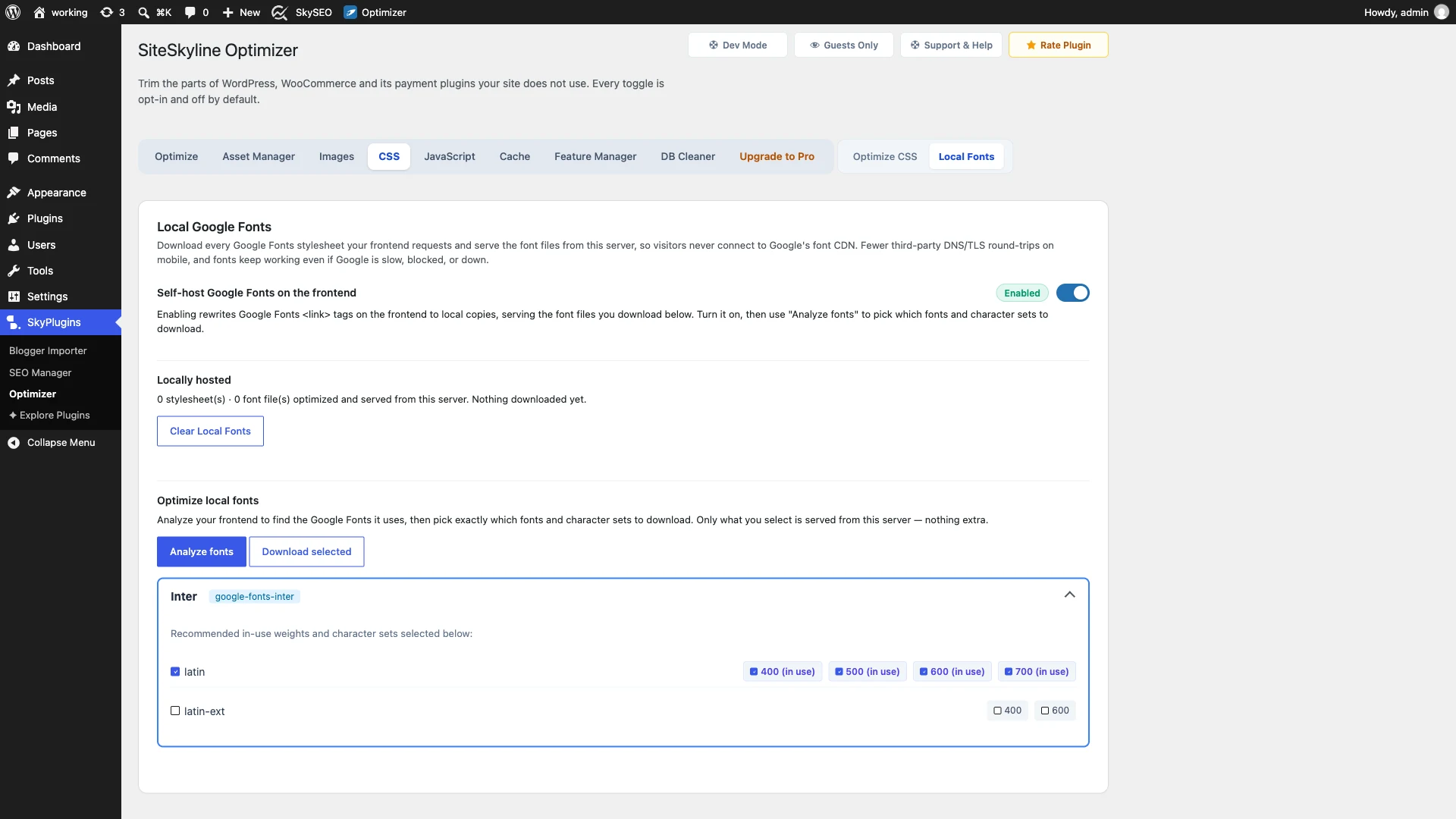Check the latin-ext character set checkbox

[175, 711]
